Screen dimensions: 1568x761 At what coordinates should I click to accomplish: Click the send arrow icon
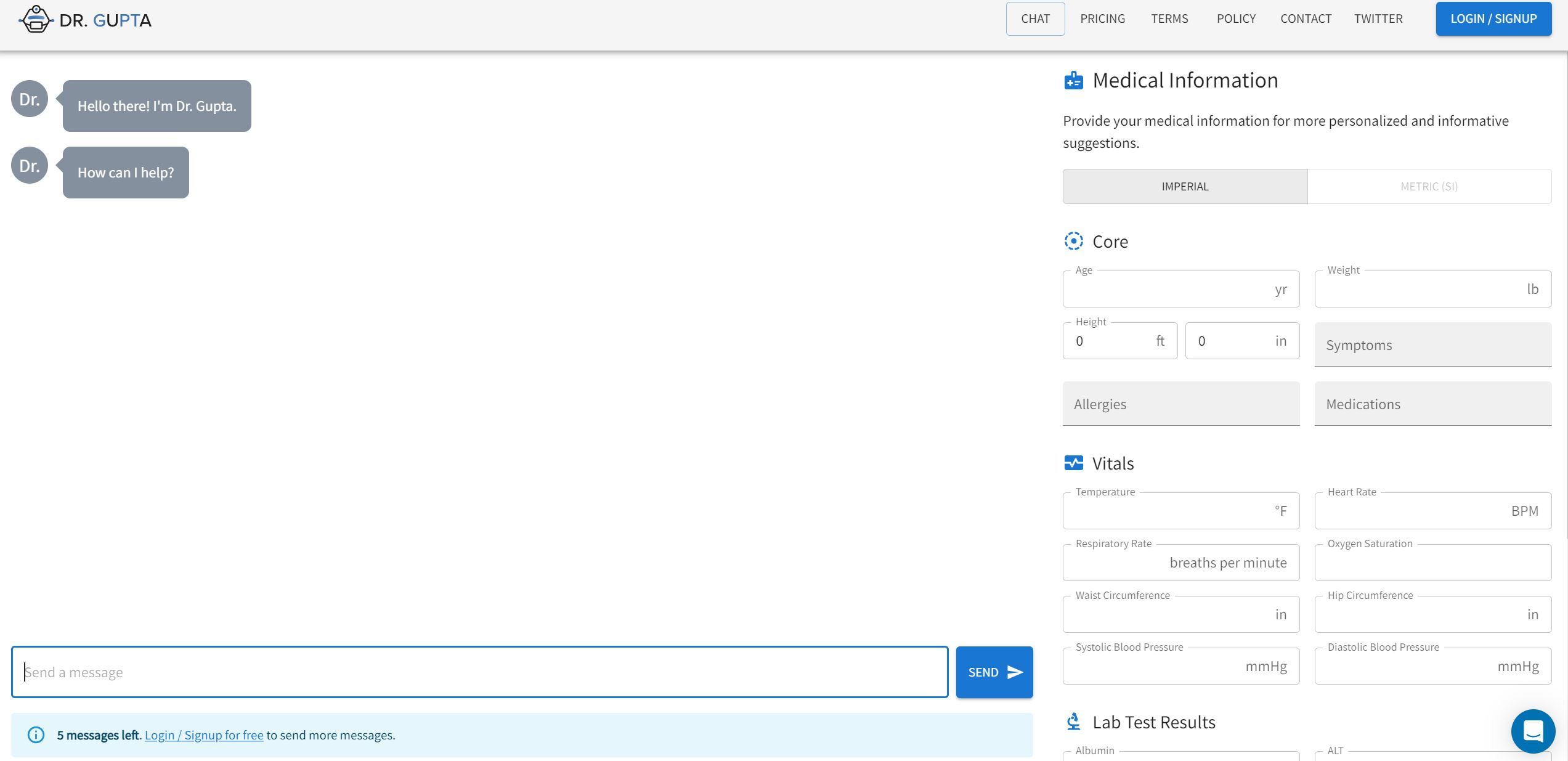pyautogui.click(x=1014, y=672)
